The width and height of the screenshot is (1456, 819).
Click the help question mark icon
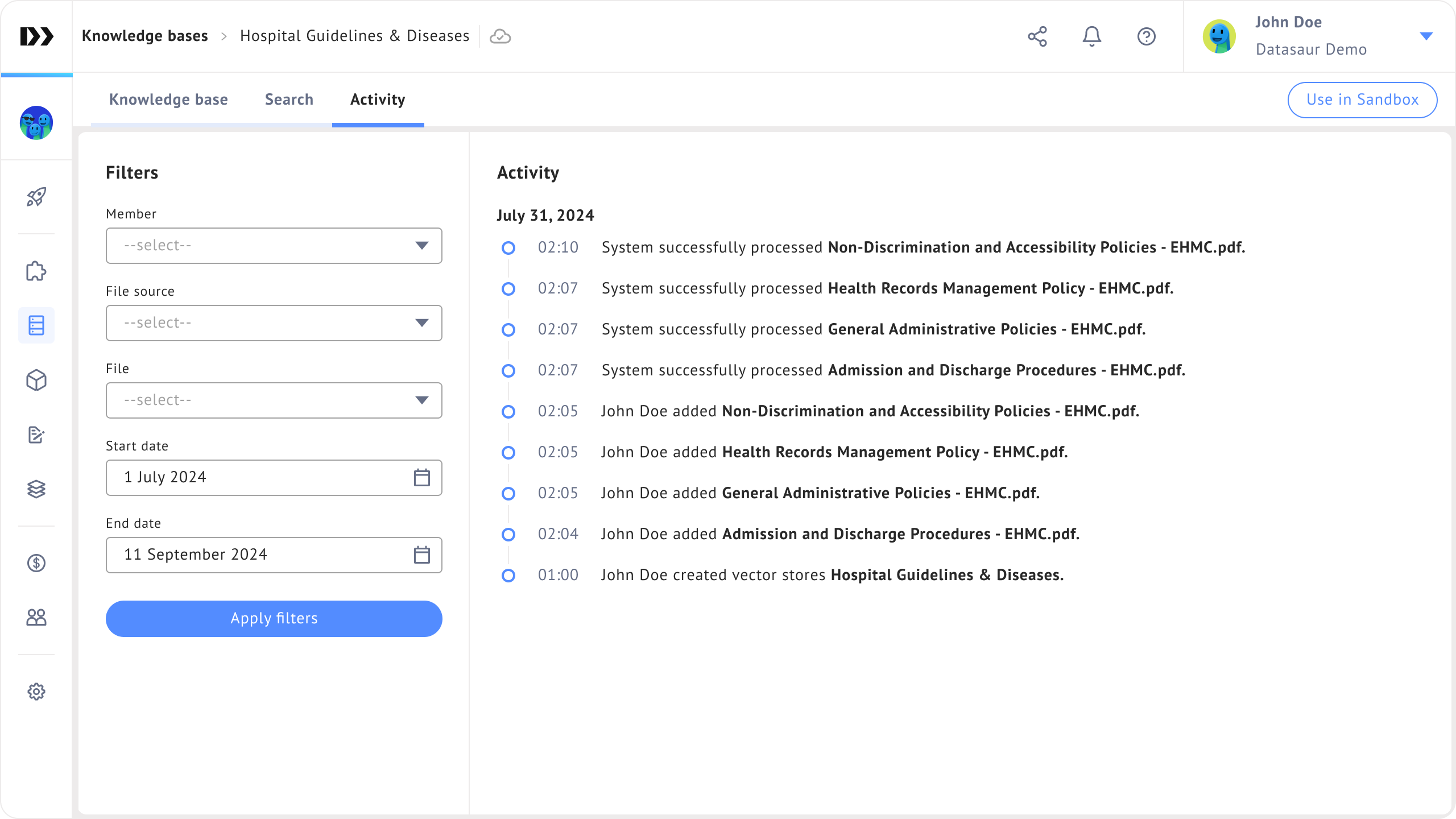1146,36
